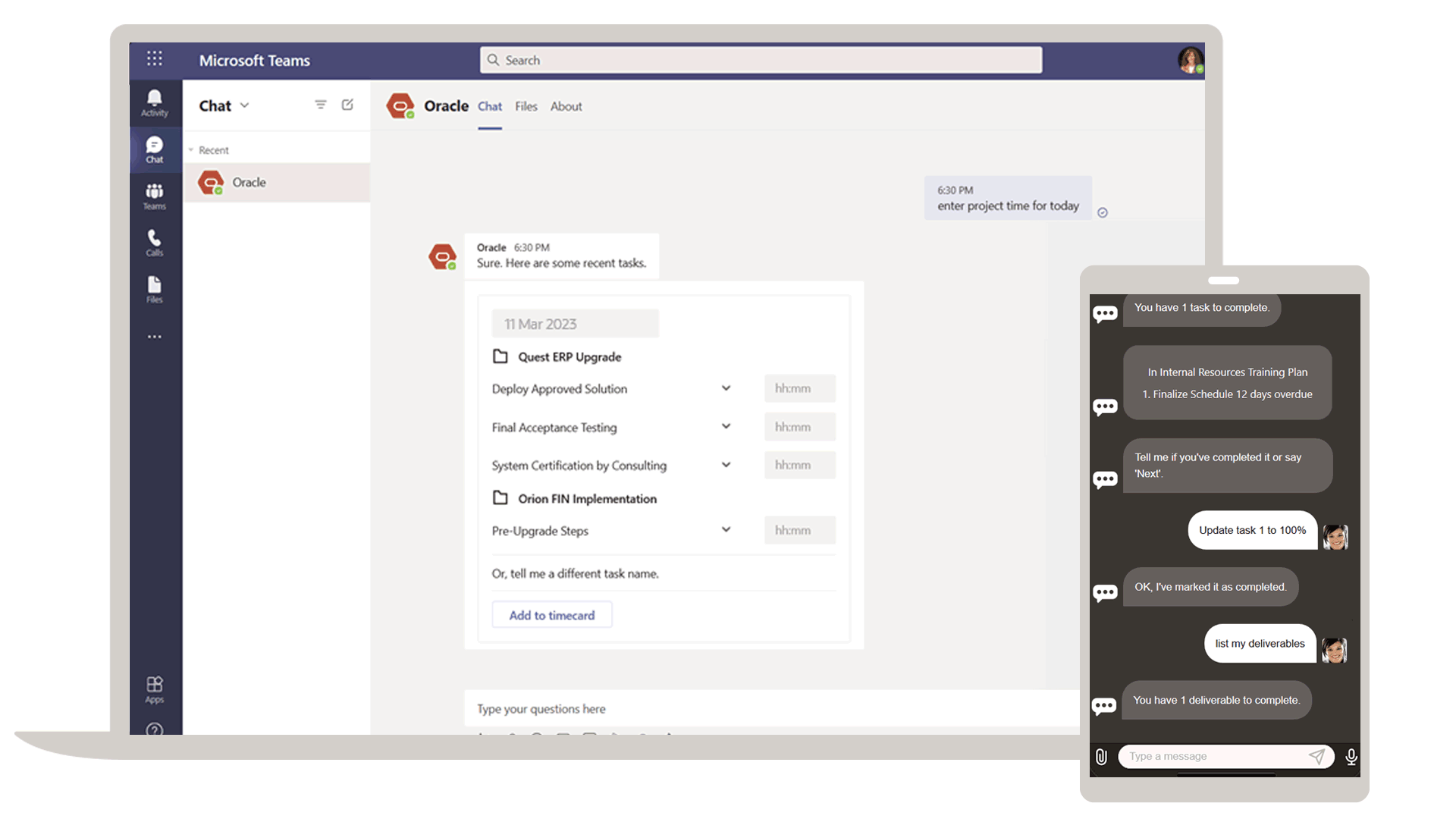Open the Apps icon in sidebar
Image resolution: width=1456 pixels, height=822 pixels.
(154, 689)
